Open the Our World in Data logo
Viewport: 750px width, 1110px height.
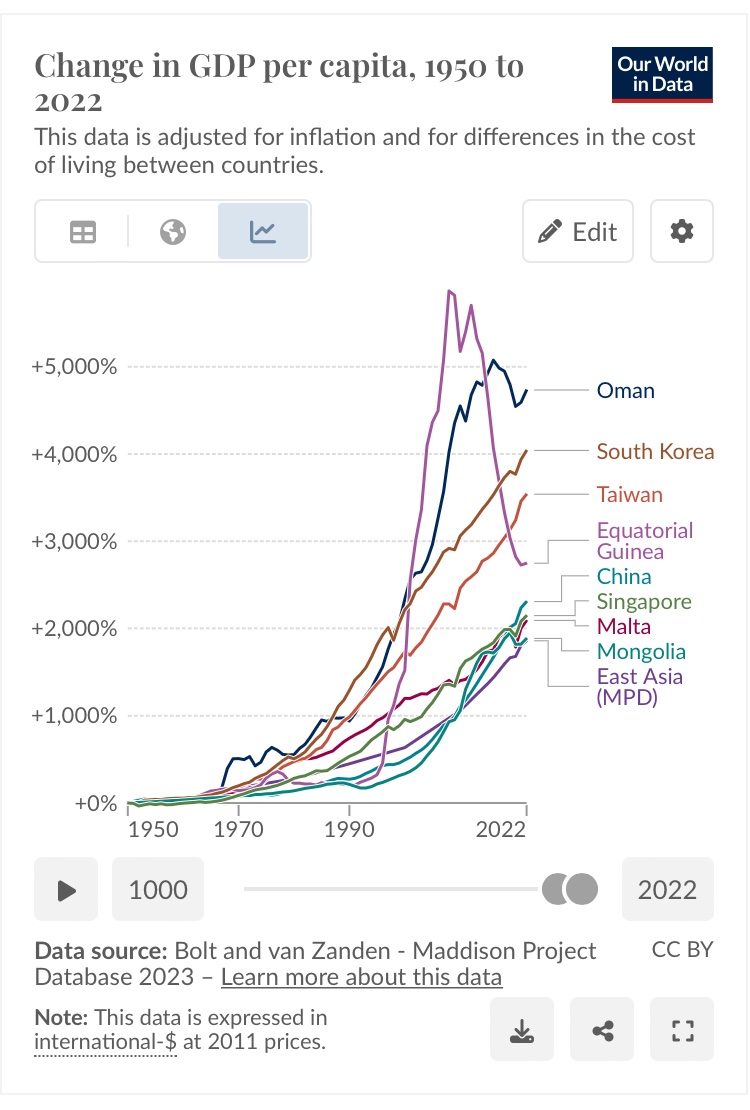click(662, 75)
